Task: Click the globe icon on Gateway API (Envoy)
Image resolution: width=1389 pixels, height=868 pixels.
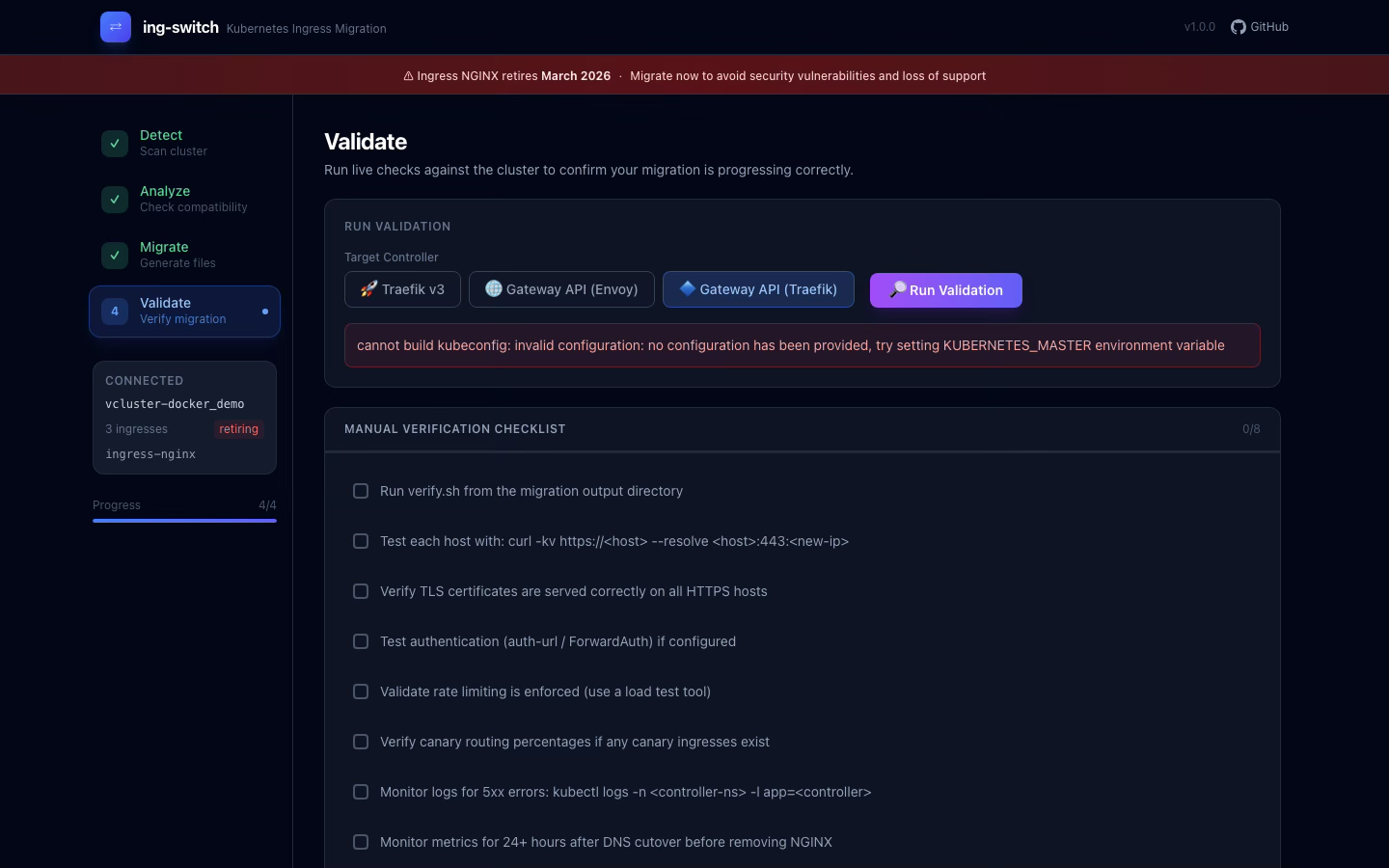Action: [494, 289]
